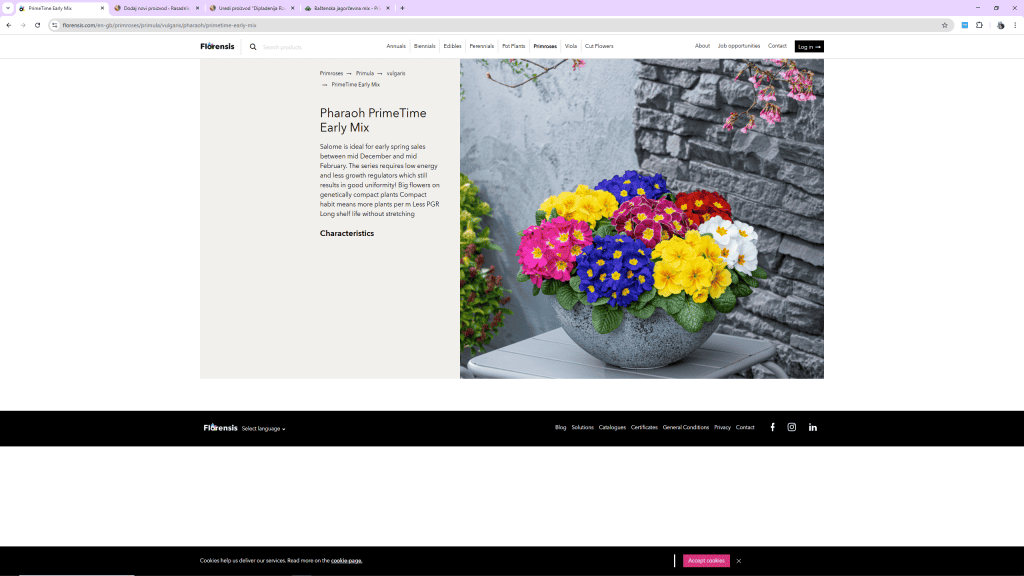Open the footer Certificates link
Screen dimensions: 1024x576
click(644, 428)
